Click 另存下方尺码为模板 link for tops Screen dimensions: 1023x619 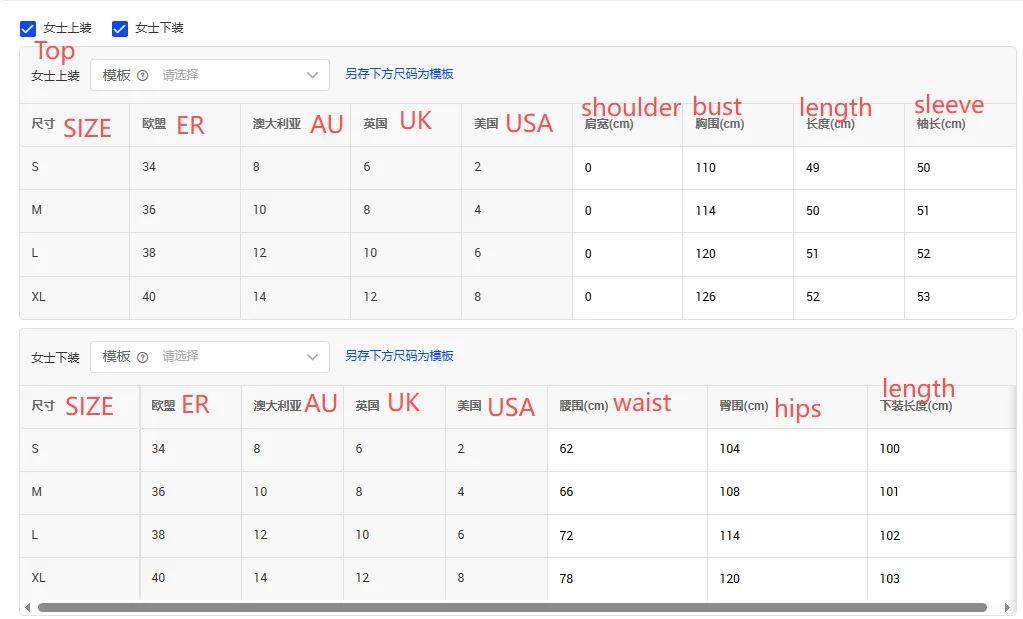(399, 74)
